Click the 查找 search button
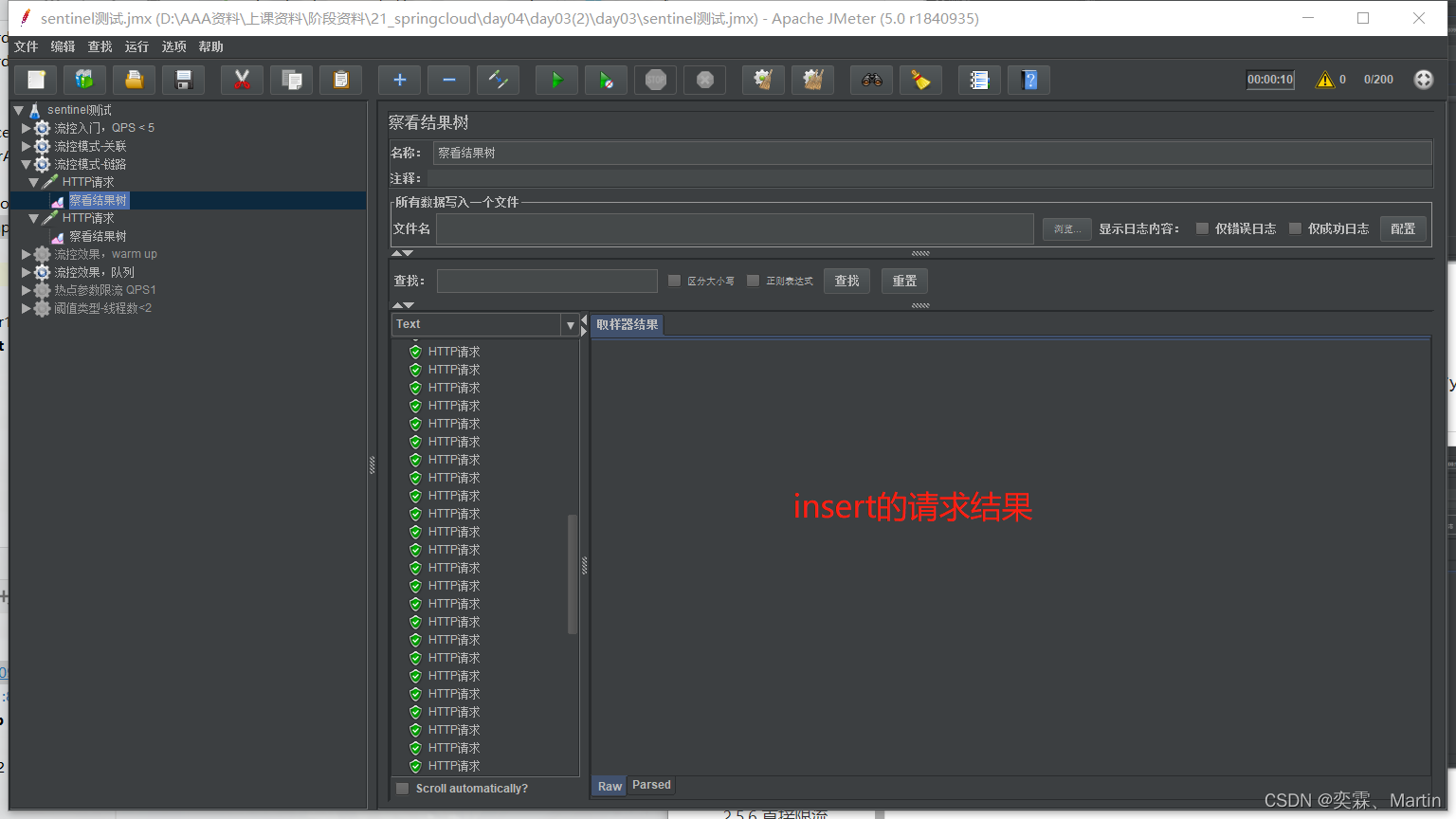The height and width of the screenshot is (819, 1456). pyautogui.click(x=846, y=281)
